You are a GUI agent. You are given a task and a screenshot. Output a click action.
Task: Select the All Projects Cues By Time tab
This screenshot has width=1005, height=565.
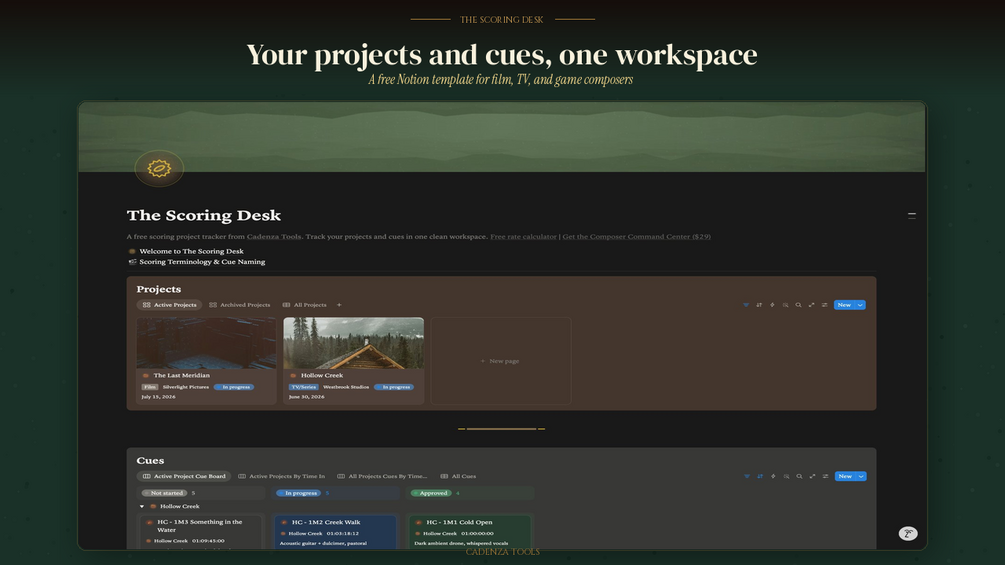(x=382, y=476)
